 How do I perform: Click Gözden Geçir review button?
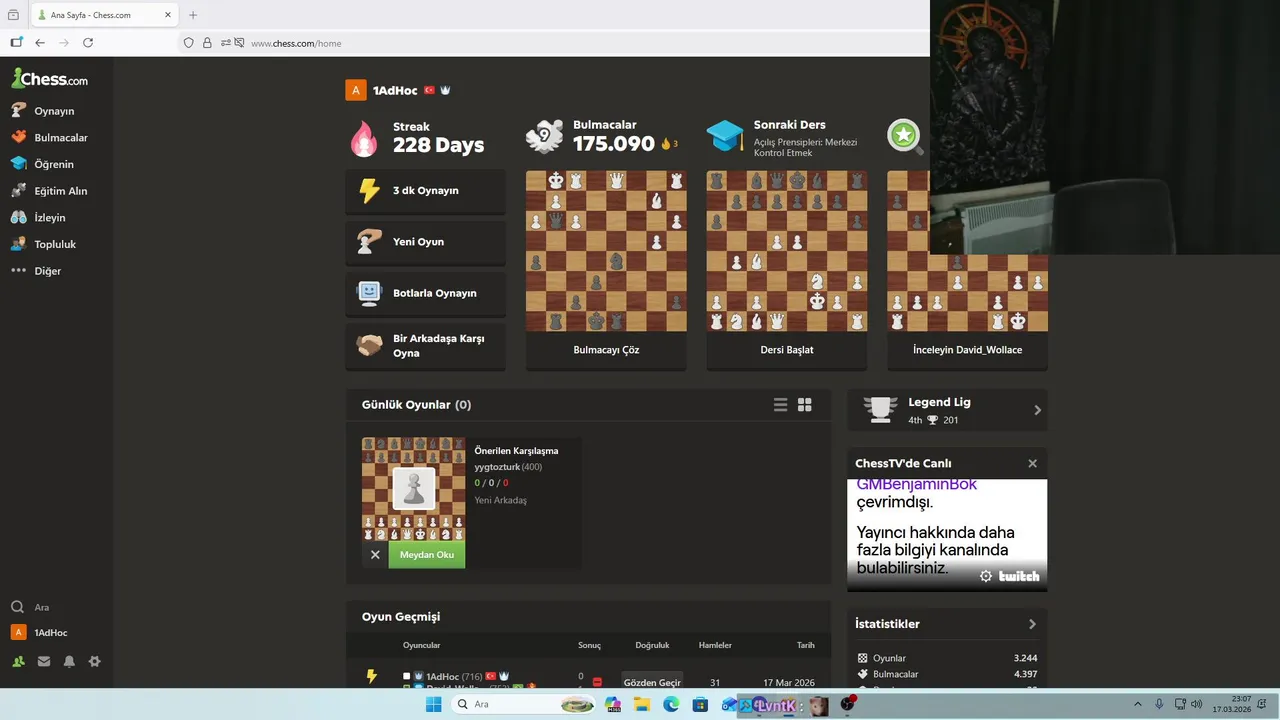coord(652,682)
